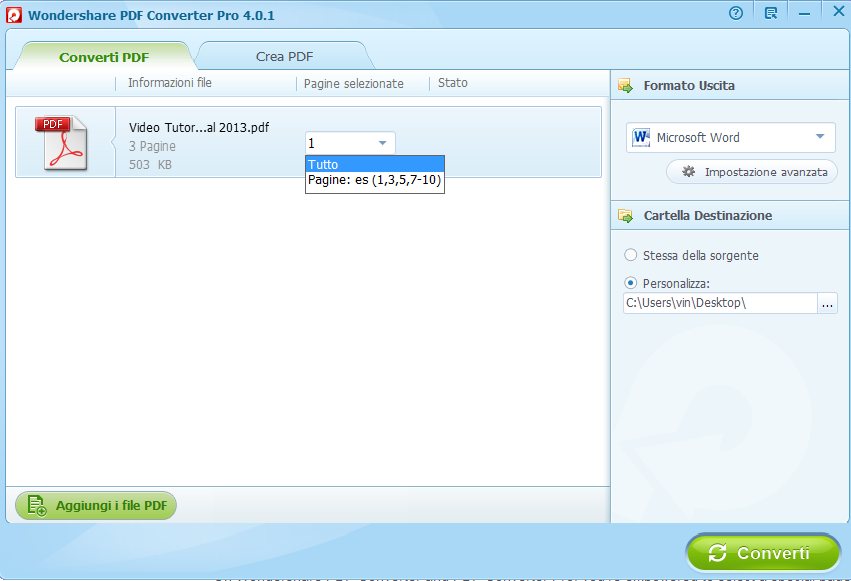The height and width of the screenshot is (581, 851).
Task: Click the Formato Uscita header icon
Action: coord(625,86)
